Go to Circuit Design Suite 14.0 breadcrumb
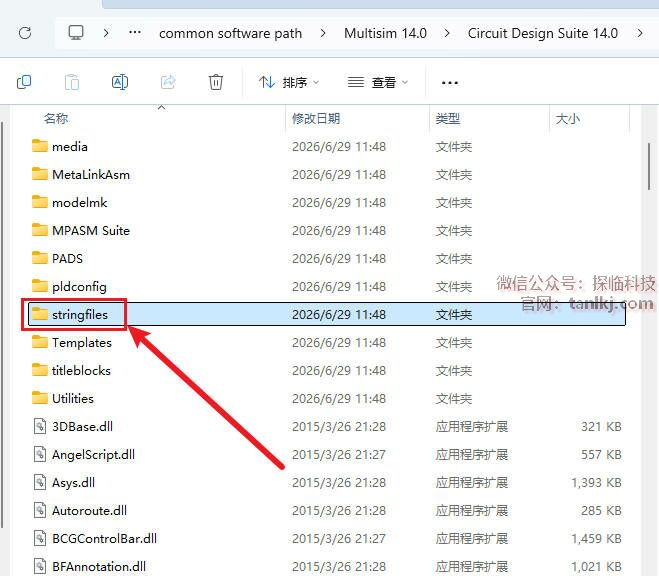Viewport: 659px width, 579px height. tap(543, 33)
